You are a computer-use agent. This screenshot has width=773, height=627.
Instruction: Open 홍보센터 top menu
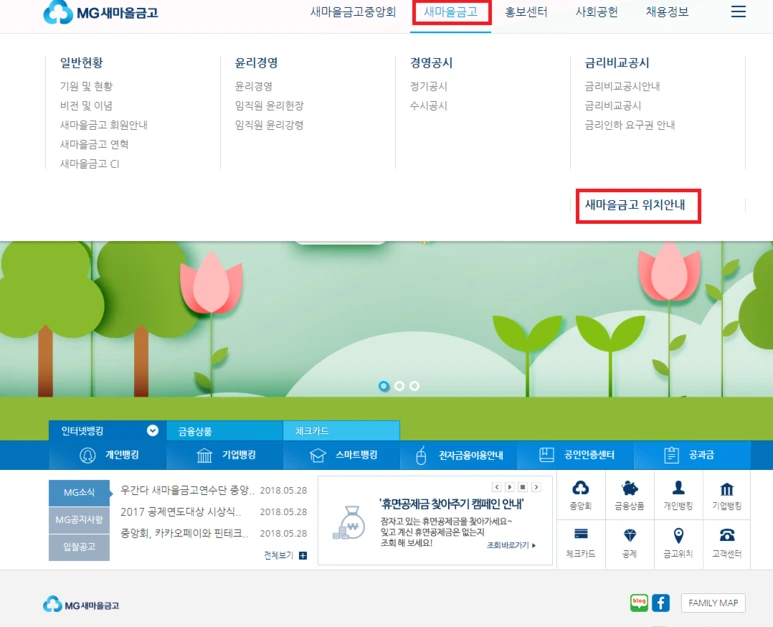click(526, 12)
